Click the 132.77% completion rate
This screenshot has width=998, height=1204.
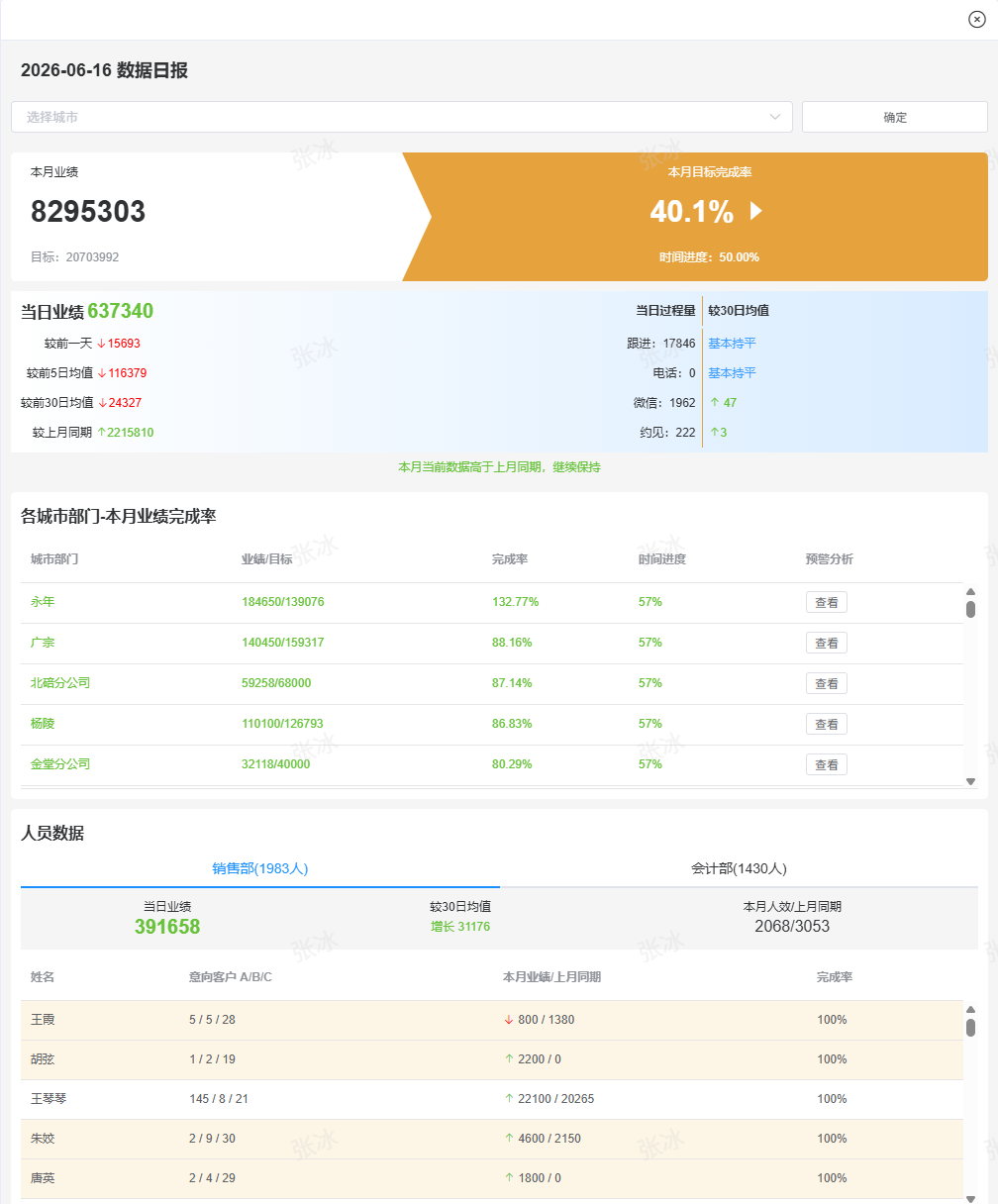(x=515, y=602)
